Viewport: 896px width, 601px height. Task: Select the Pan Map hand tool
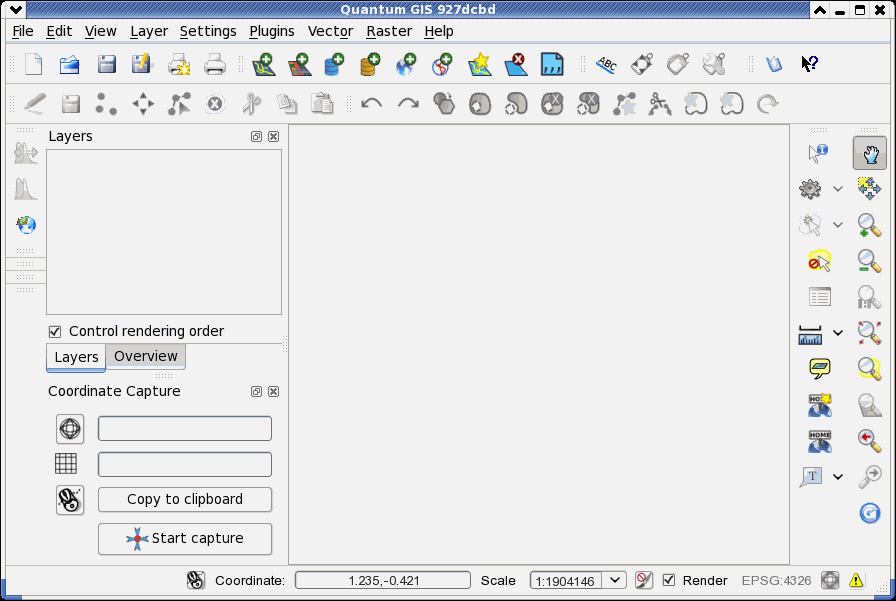click(870, 153)
